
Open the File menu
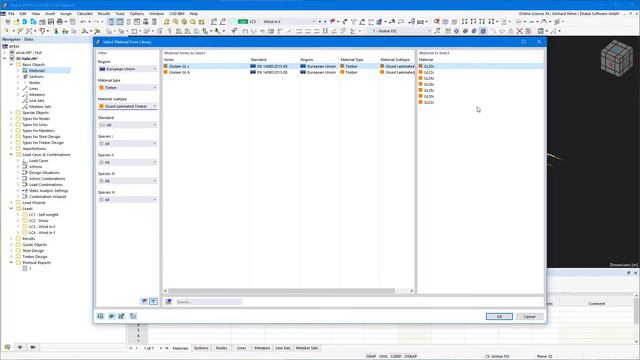click(x=11, y=13)
